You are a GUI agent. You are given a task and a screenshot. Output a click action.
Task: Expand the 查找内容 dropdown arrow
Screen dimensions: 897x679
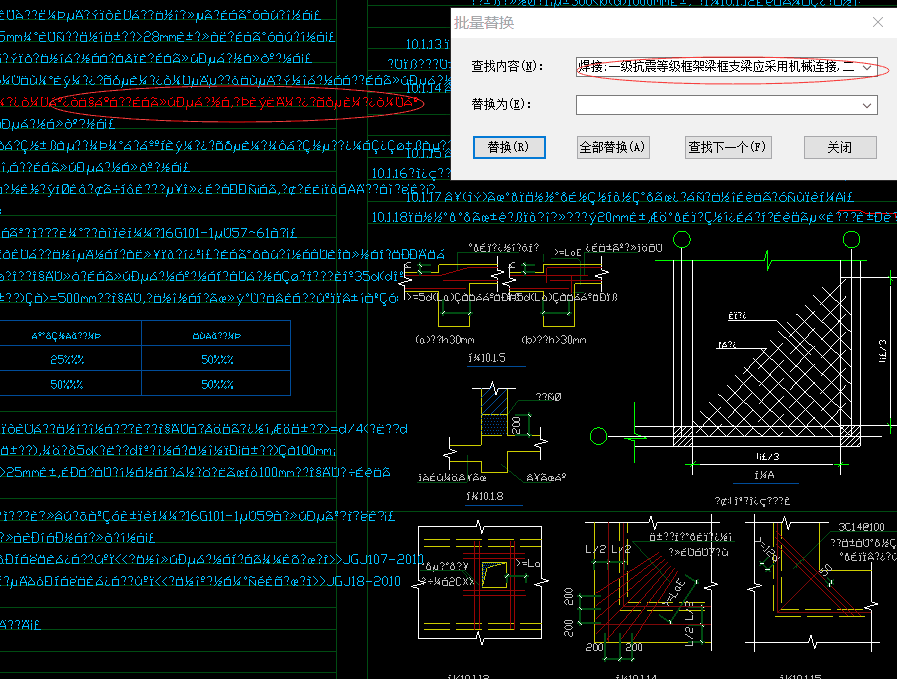pyautogui.click(x=867, y=67)
